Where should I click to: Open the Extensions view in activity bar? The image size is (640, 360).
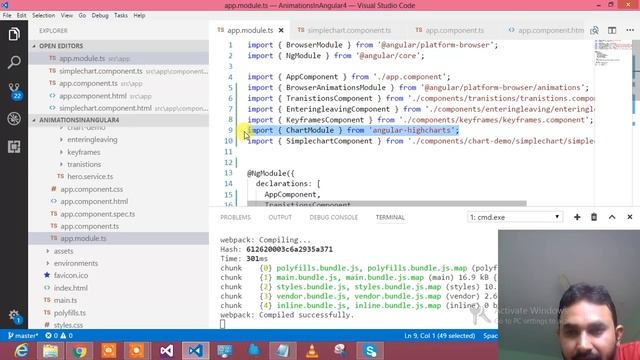(x=14, y=147)
